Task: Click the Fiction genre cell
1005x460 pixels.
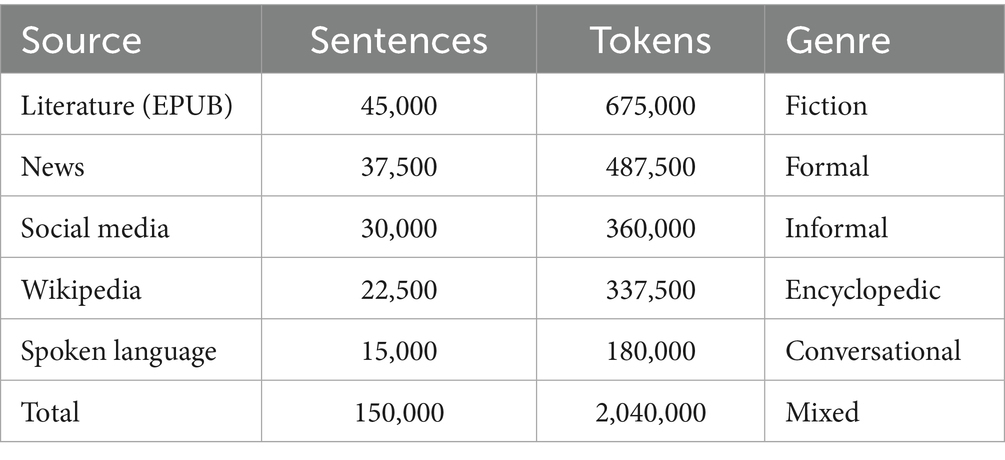Action: coord(826,105)
